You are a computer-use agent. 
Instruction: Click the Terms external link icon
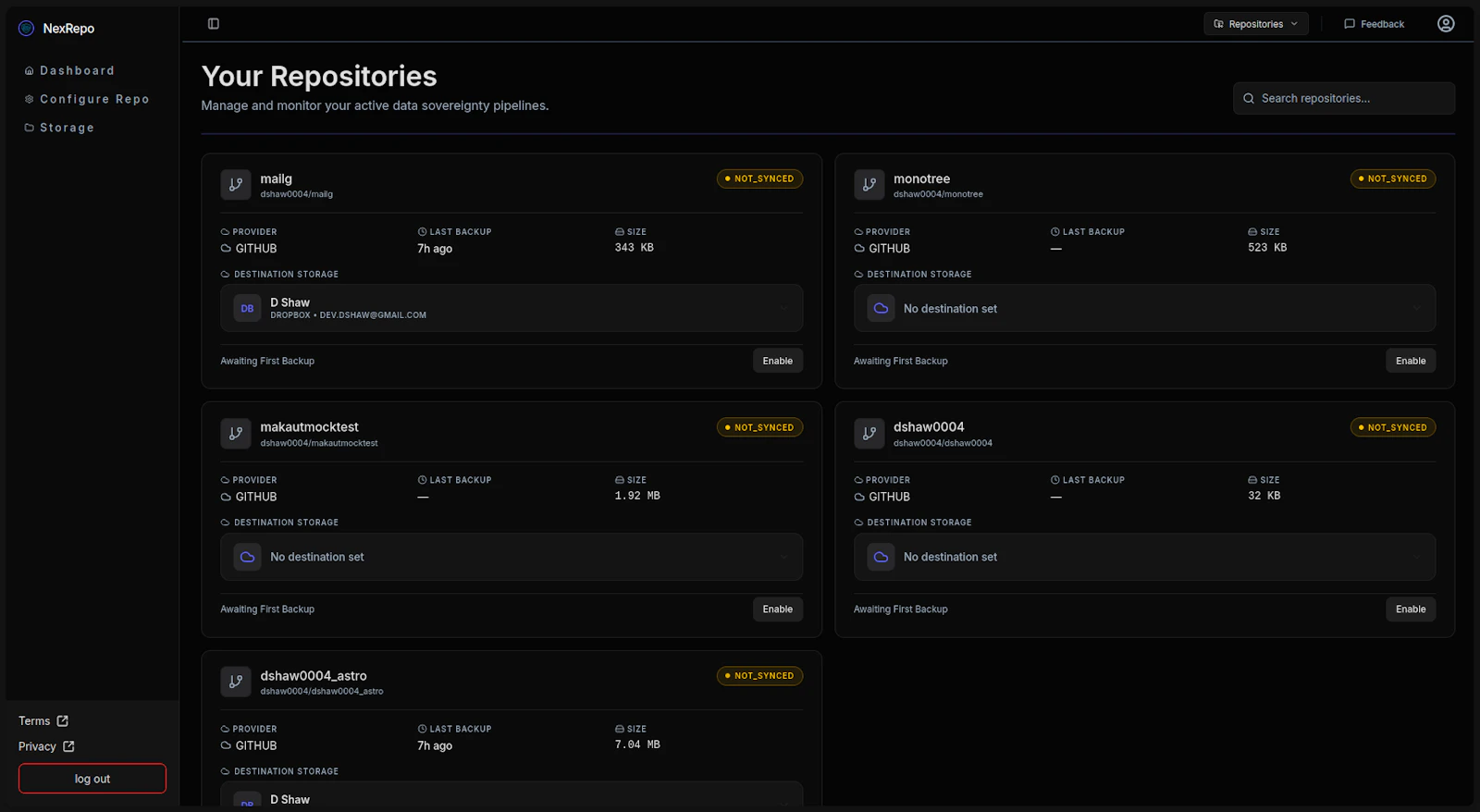pos(63,721)
